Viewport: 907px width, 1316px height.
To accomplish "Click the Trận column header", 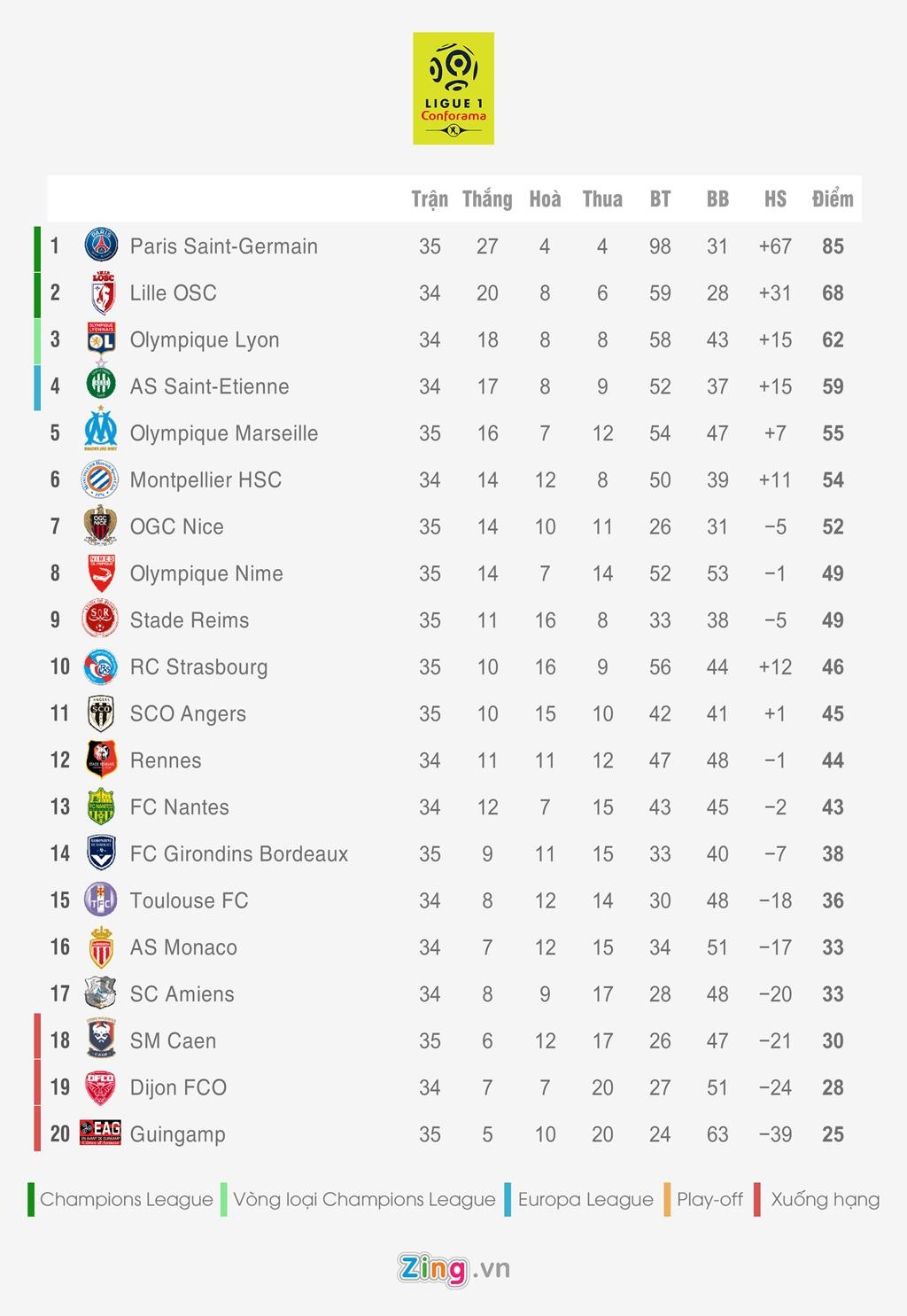I will pos(430,199).
